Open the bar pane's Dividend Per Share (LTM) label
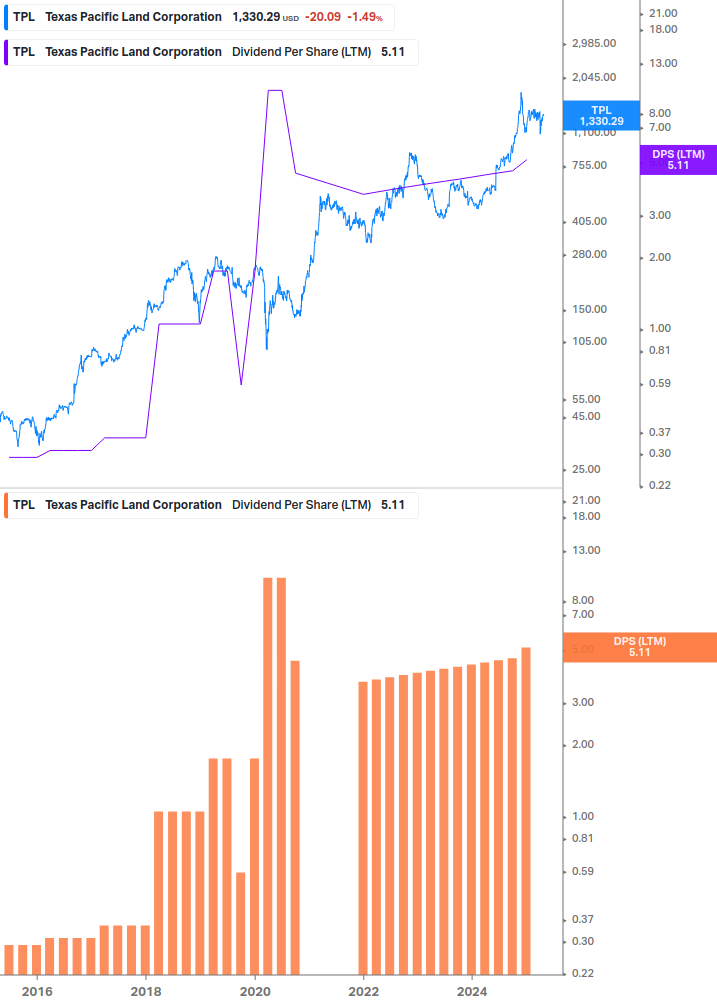The width and height of the screenshot is (717, 1005). [x=301, y=505]
